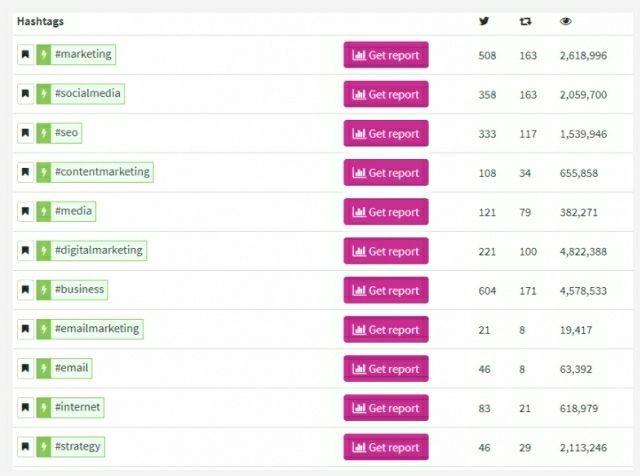640x476 pixels.
Task: Click the Hashtags column header
Action: [x=40, y=21]
